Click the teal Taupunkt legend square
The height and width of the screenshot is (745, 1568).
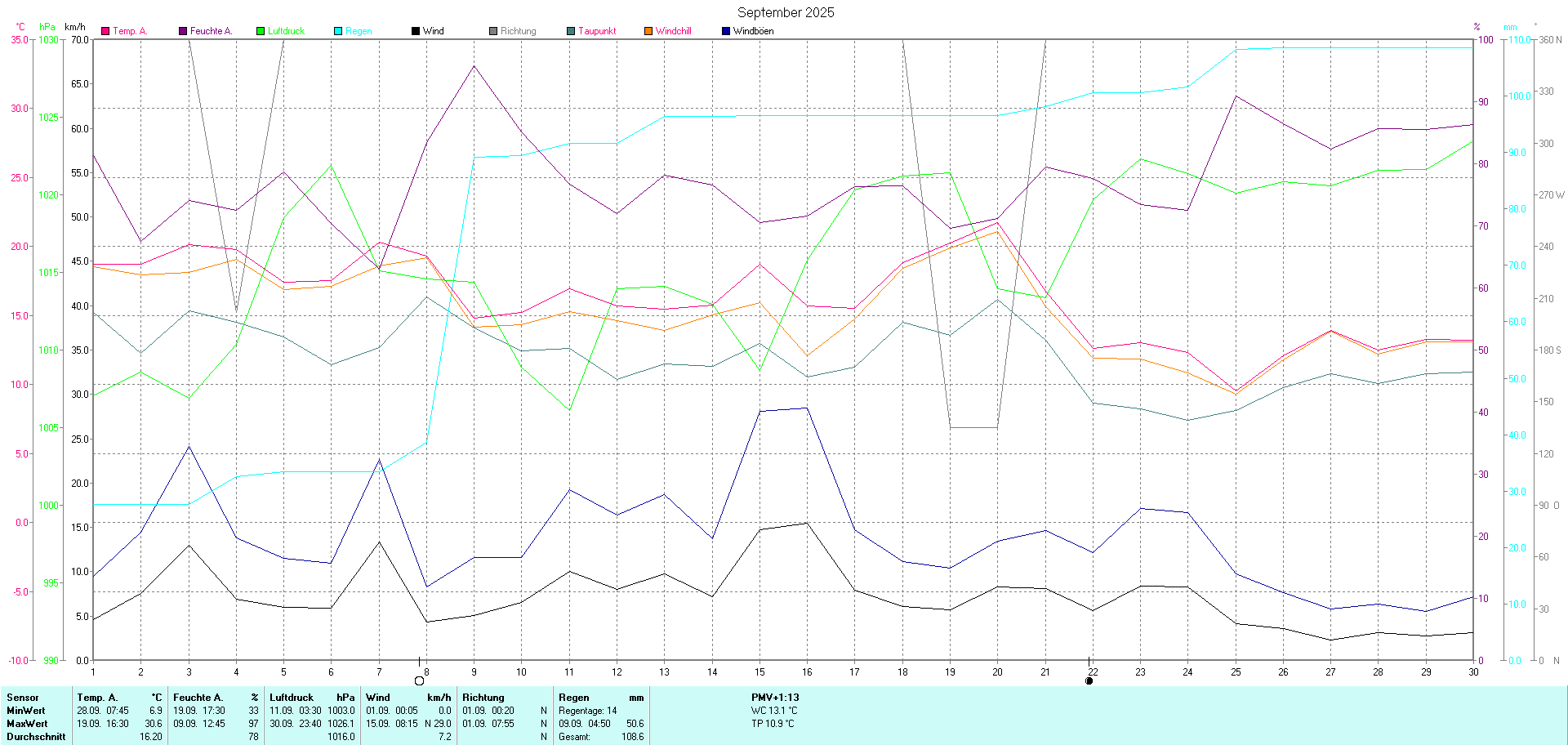(571, 31)
